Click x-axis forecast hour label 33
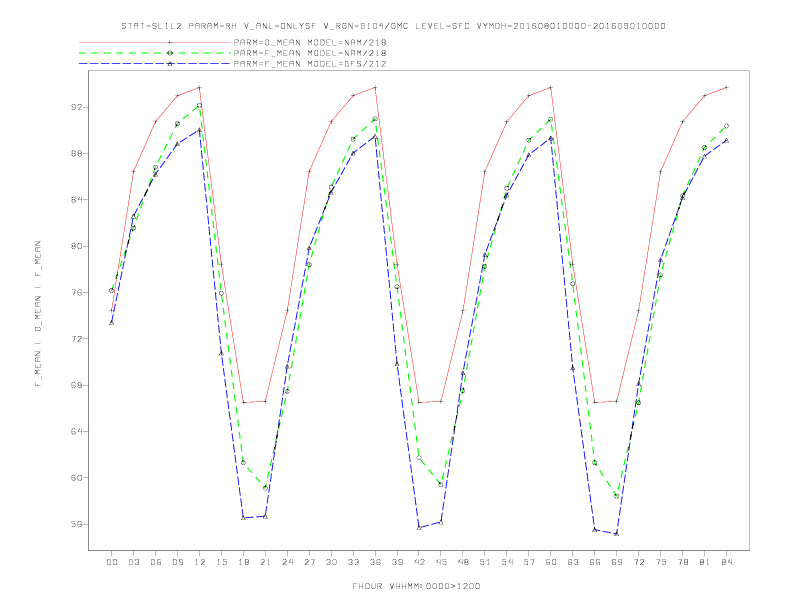792x612 pixels. [x=353, y=562]
